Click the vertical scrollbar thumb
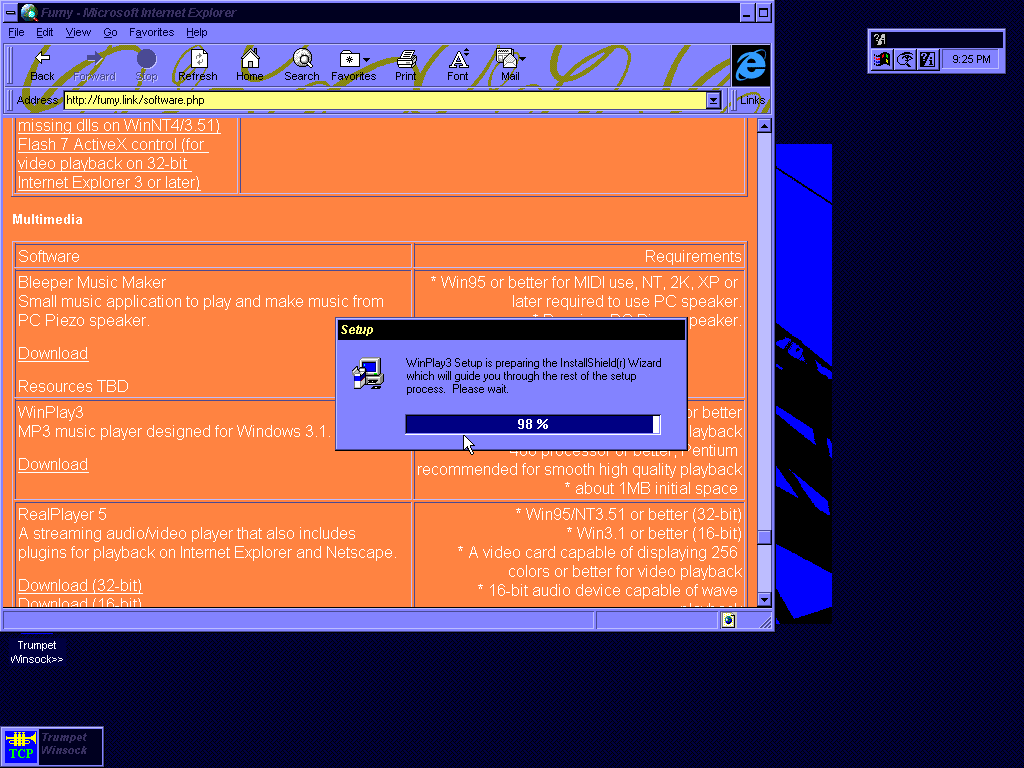 tap(764, 537)
